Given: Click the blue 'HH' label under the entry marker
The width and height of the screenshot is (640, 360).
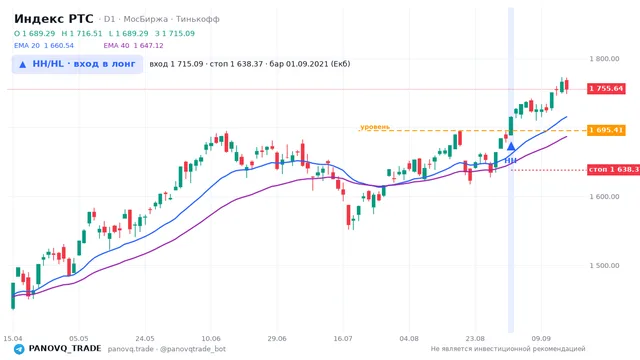Looking at the screenshot, I should tap(511, 160).
